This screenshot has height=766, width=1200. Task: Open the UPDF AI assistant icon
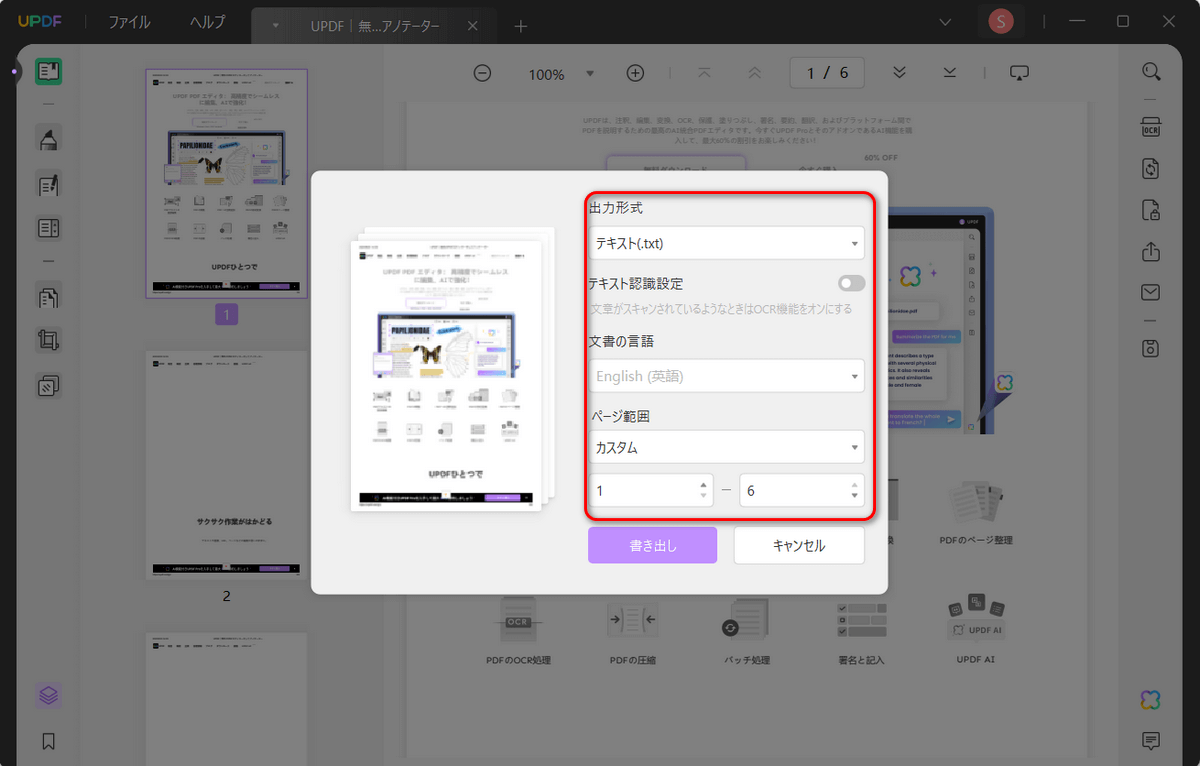(1151, 700)
